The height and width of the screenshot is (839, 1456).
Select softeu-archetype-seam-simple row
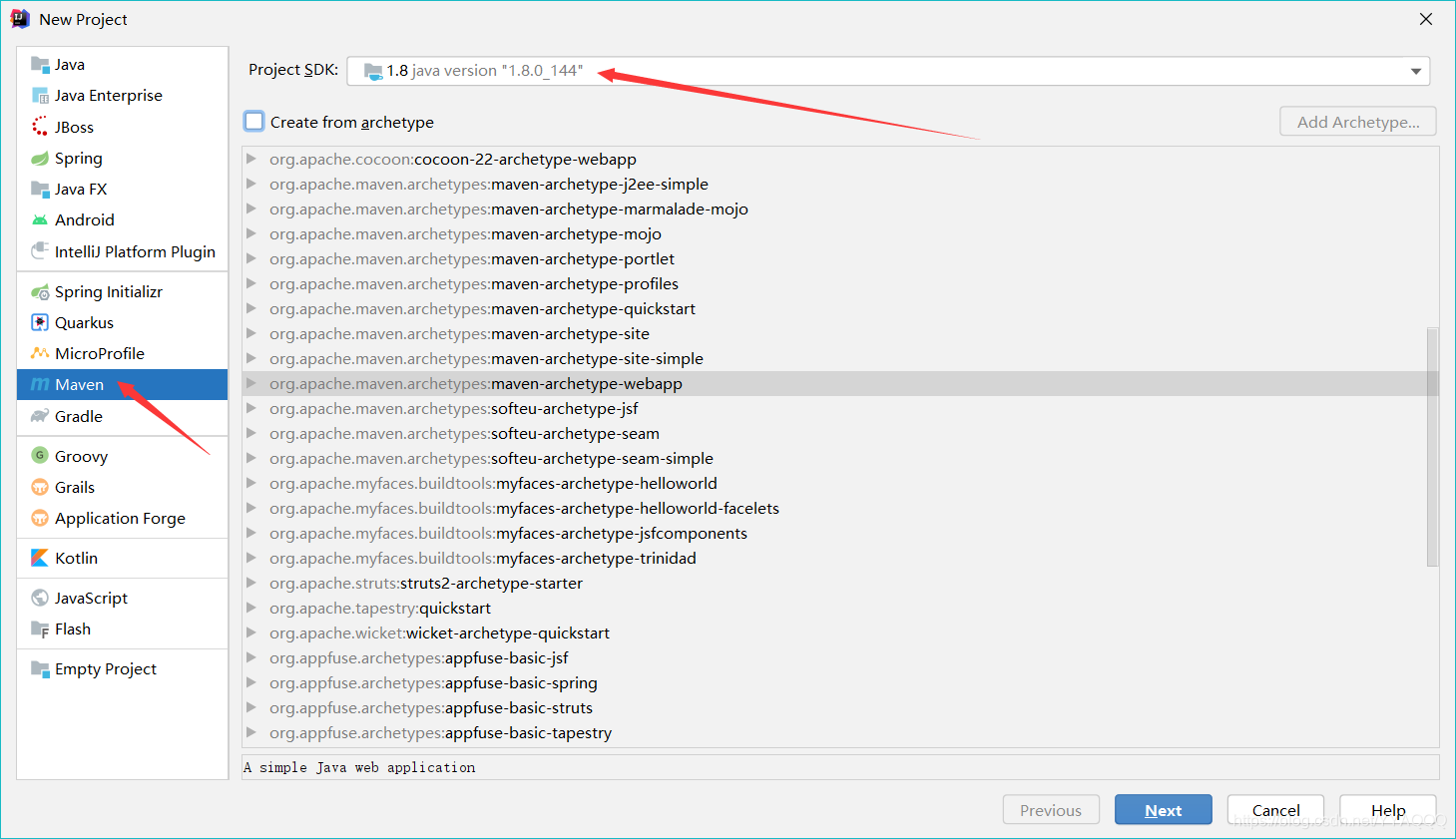coord(840,458)
